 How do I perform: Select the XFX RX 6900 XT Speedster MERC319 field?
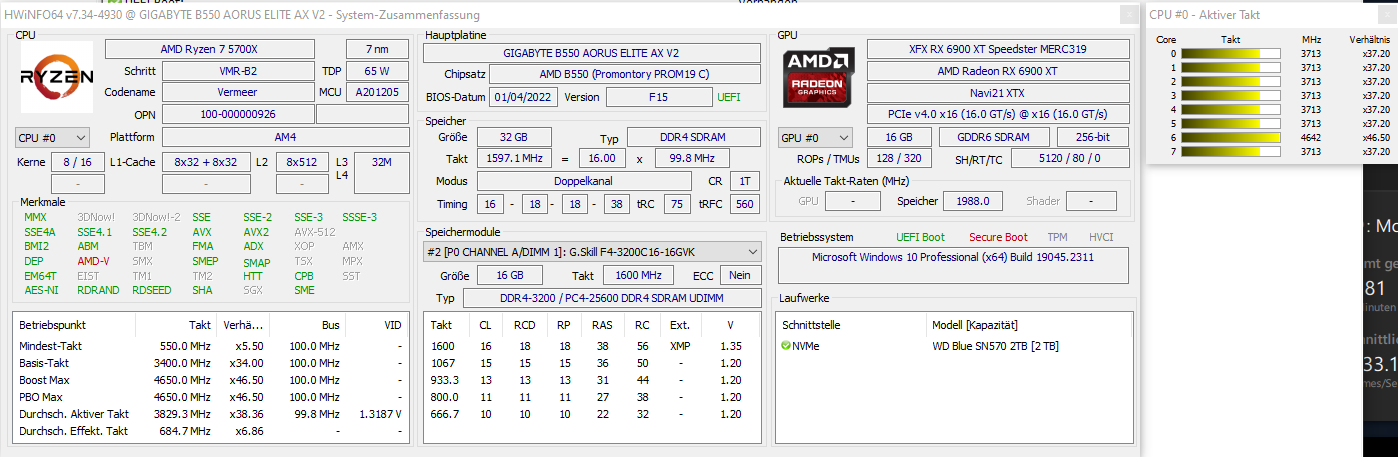tap(998, 49)
